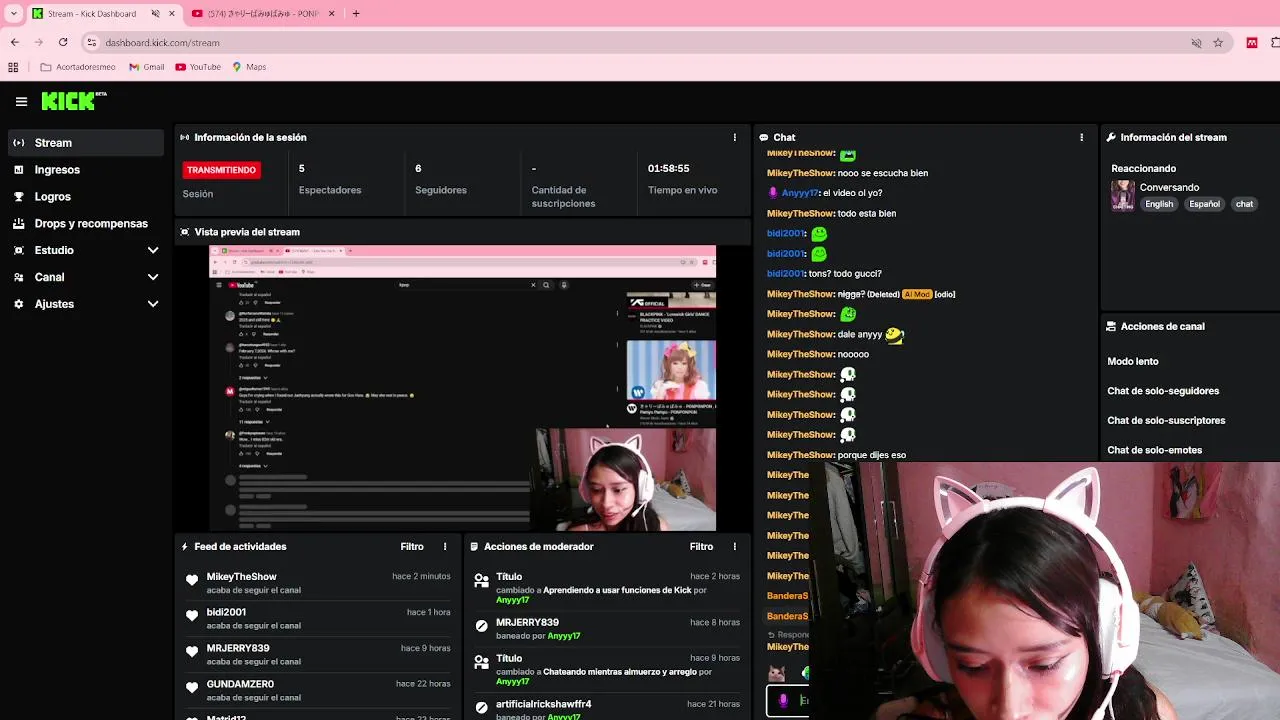Open Información de la sesión options menu
Viewport: 1280px width, 720px height.
735,138
